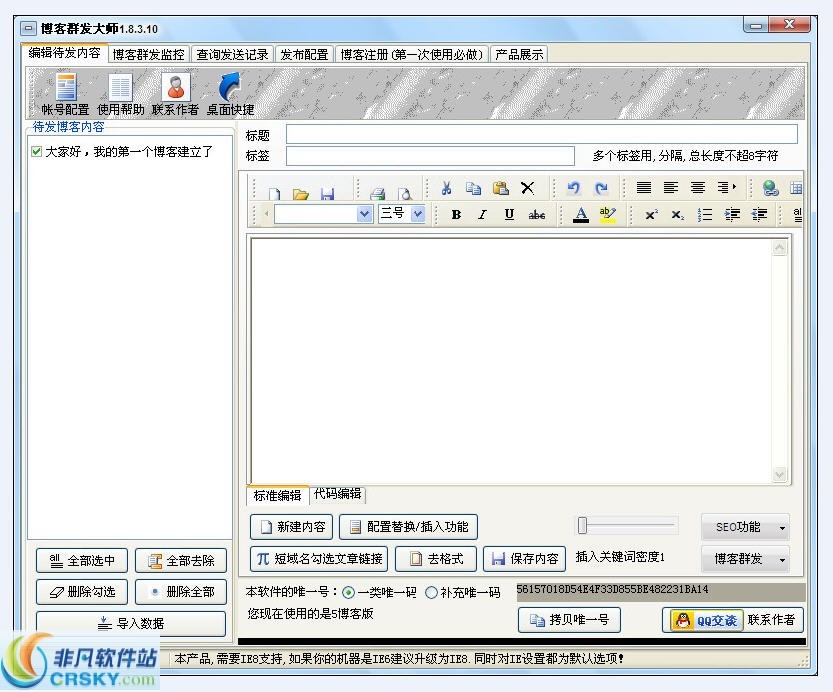This screenshot has width=833, height=692.
Task: Toggle bold formatting in the editor
Action: (x=456, y=214)
